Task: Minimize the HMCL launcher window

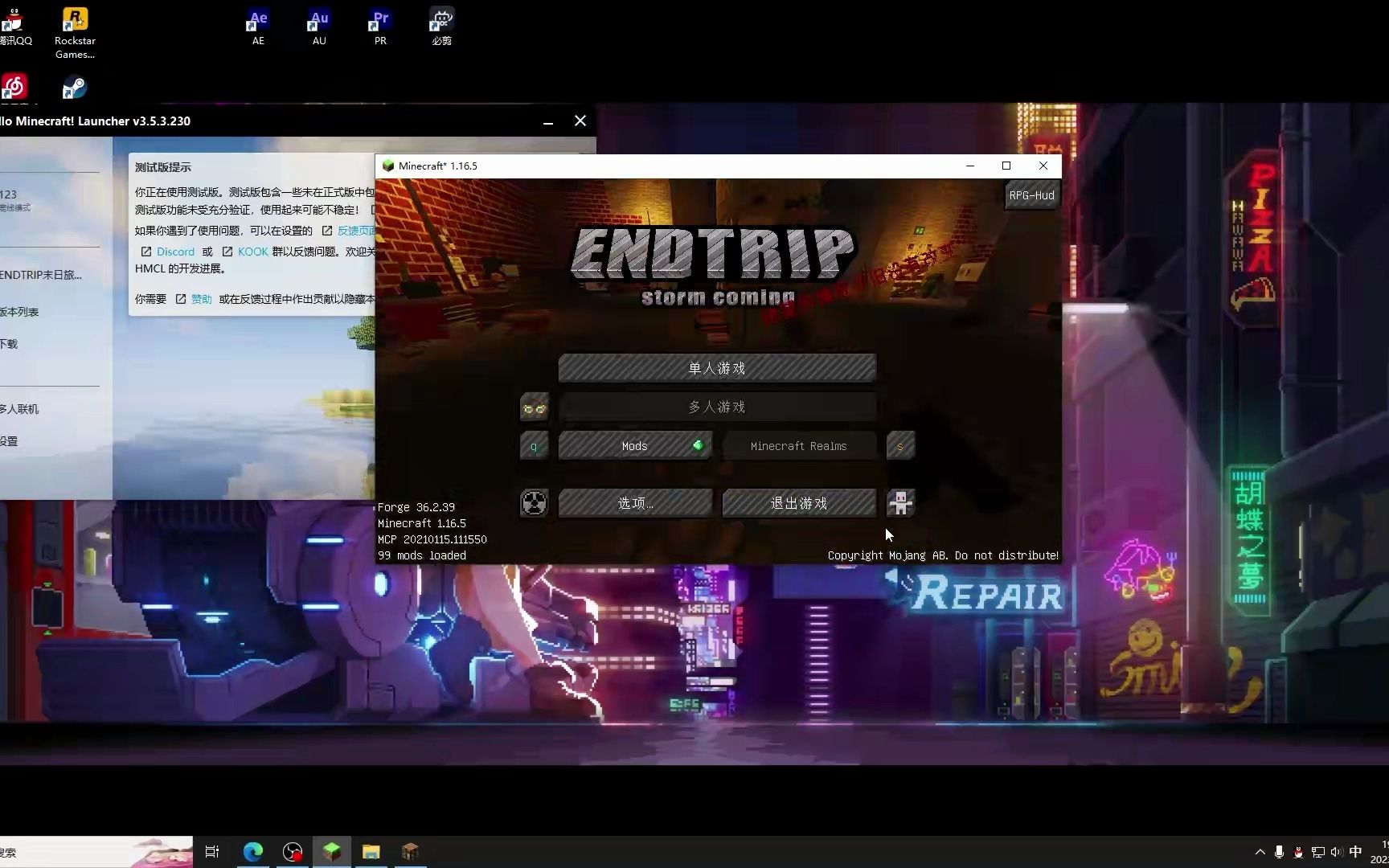Action: 548,121
